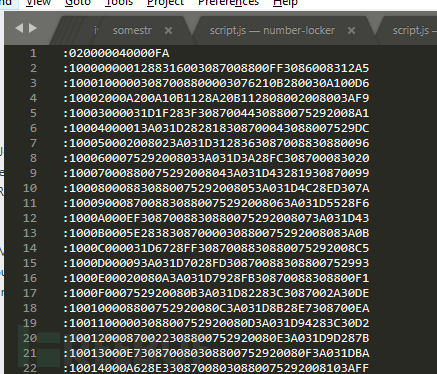This screenshot has height=374, width=437.
Task: Click line number 1 in gutter
Action: click(x=33, y=53)
